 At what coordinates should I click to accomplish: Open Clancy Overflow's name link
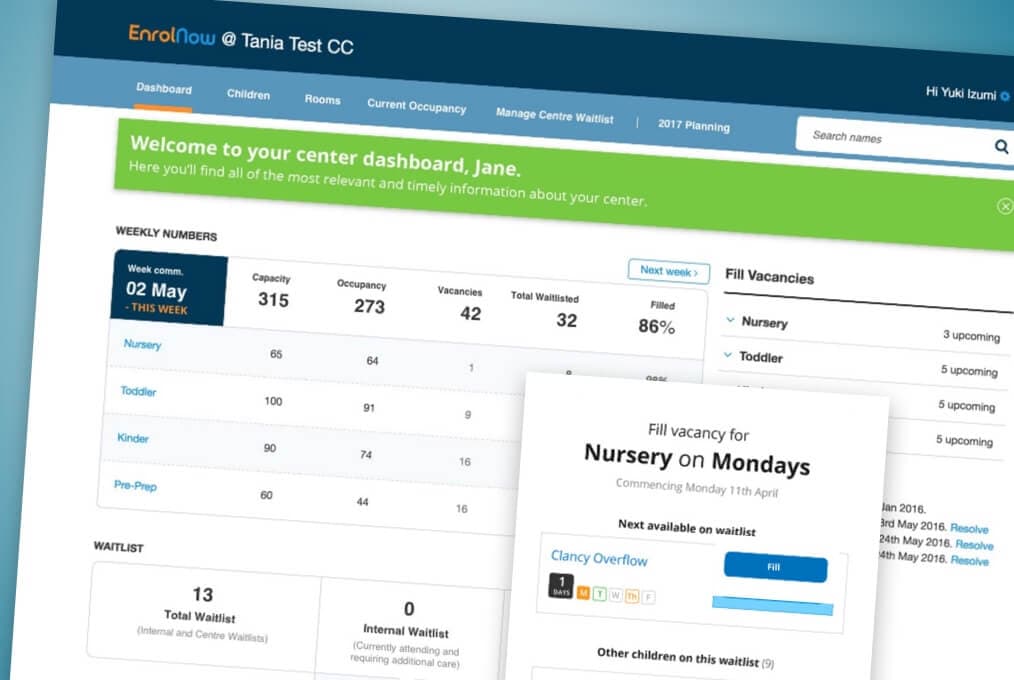click(x=599, y=558)
